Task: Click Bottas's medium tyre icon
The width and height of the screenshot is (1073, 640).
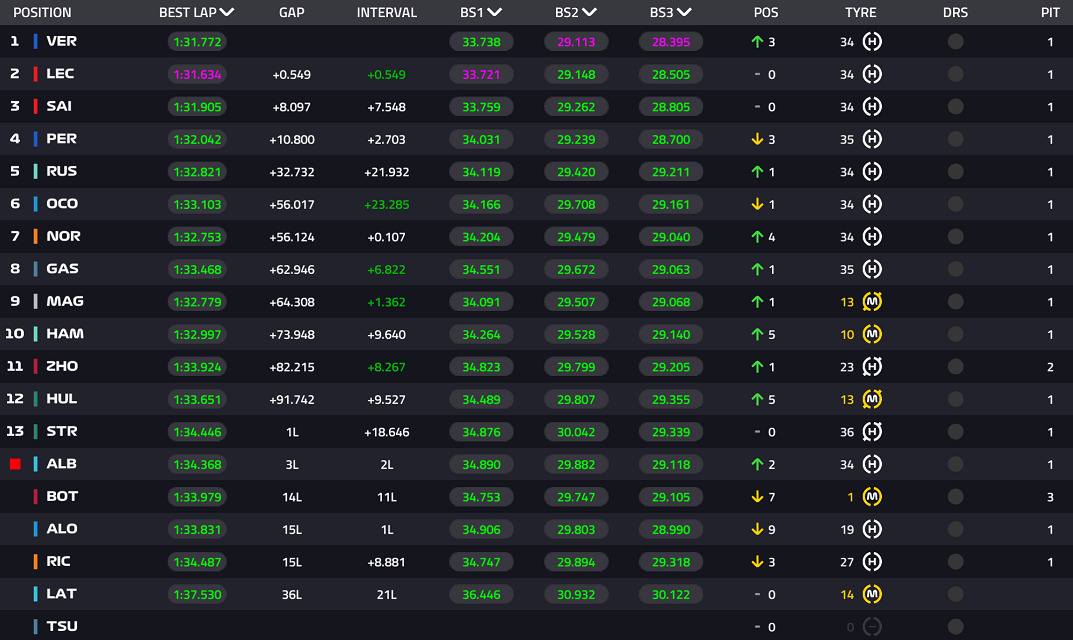Action: (x=872, y=496)
